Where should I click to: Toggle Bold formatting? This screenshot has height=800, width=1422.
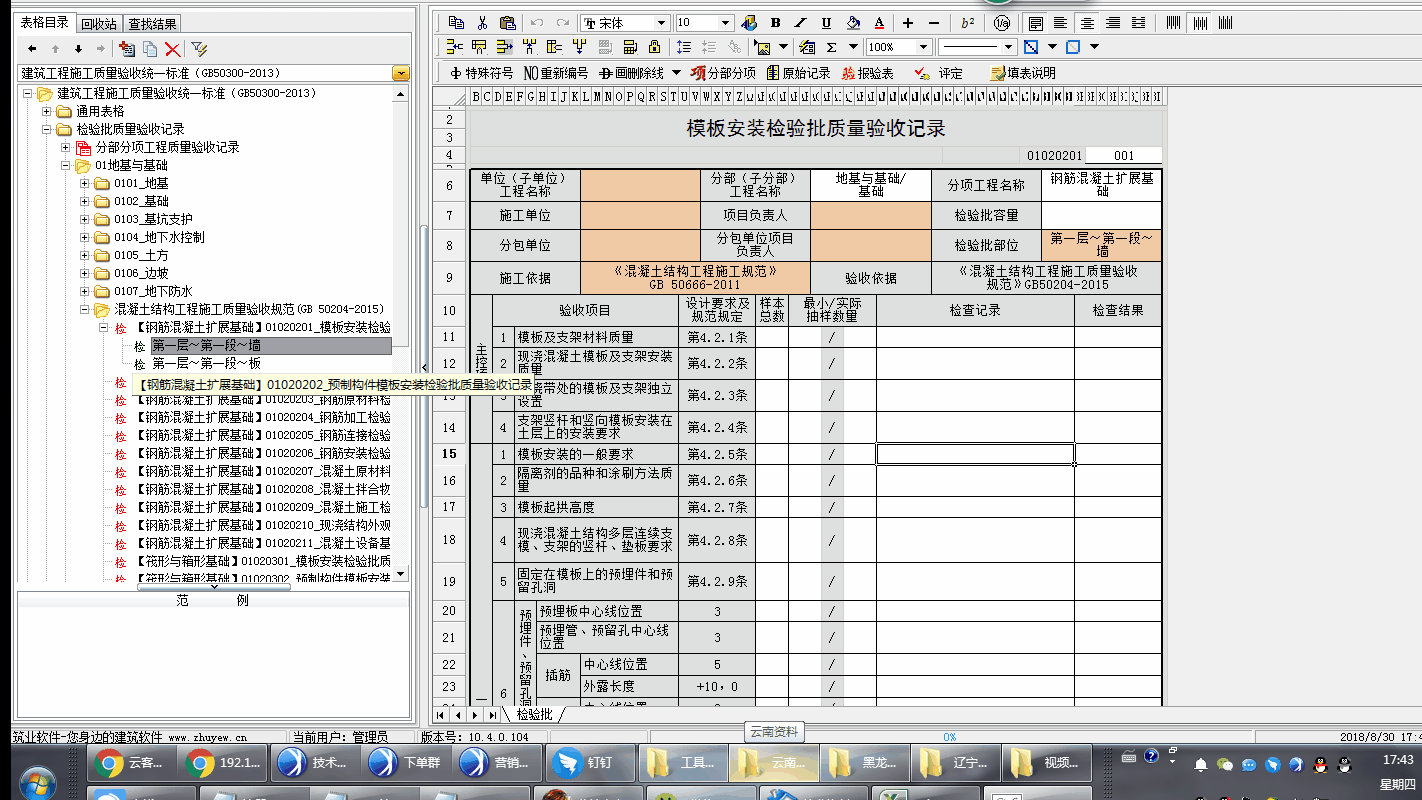coord(776,23)
